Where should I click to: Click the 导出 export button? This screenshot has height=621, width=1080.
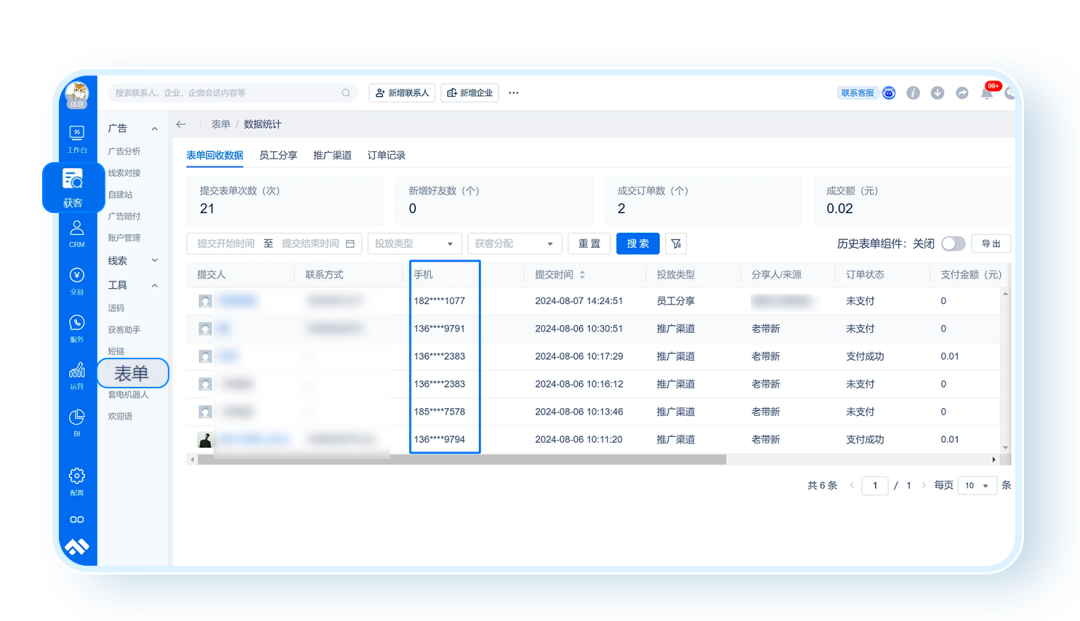click(991, 244)
